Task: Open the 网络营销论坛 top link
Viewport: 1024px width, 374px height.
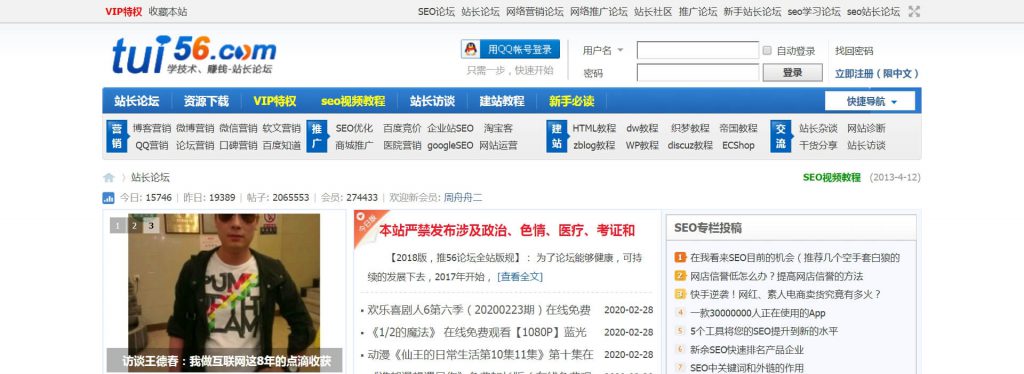Action: (535, 11)
